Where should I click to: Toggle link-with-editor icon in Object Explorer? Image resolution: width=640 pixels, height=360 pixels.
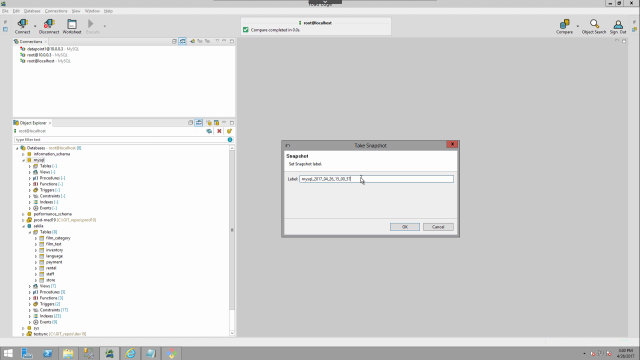pos(199,122)
